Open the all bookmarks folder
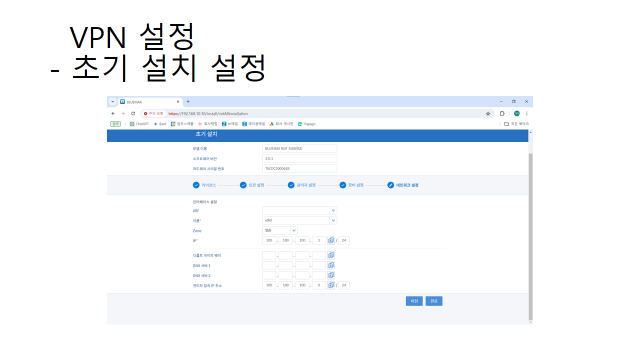This screenshot has height=360, width=640. [516, 124]
